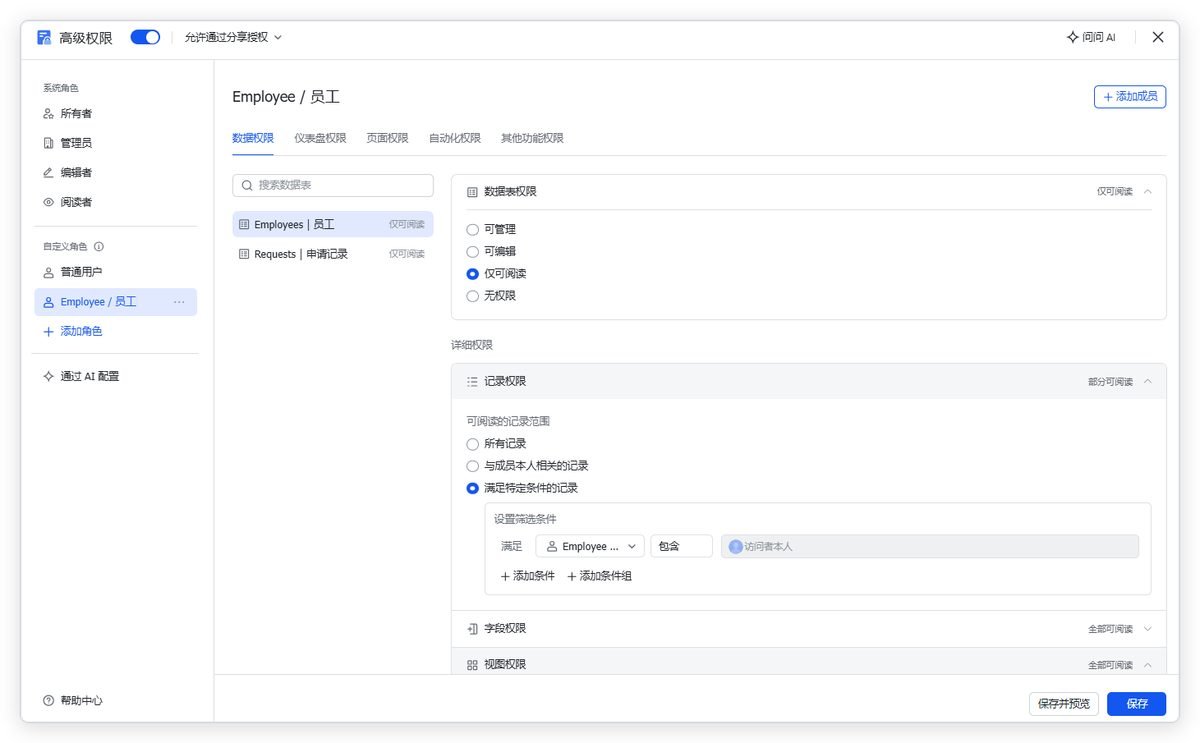Select the 所有记录 radio option

pos(473,444)
